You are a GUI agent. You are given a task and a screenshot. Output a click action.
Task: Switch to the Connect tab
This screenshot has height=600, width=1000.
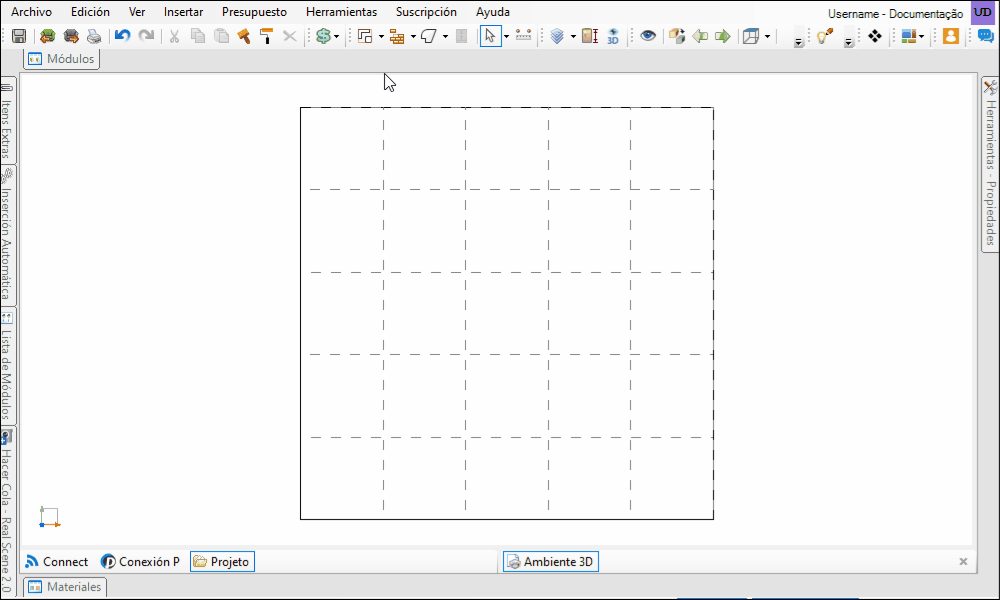click(57, 562)
